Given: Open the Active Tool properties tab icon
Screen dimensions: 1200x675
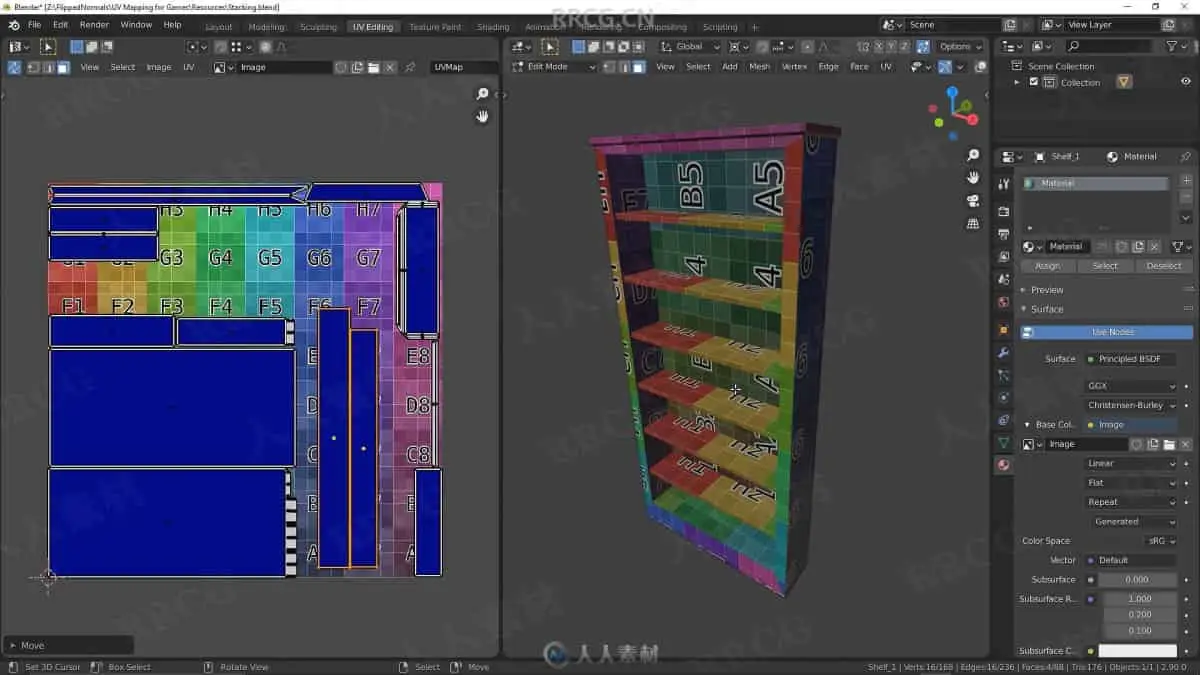Looking at the screenshot, I should tap(1004, 185).
